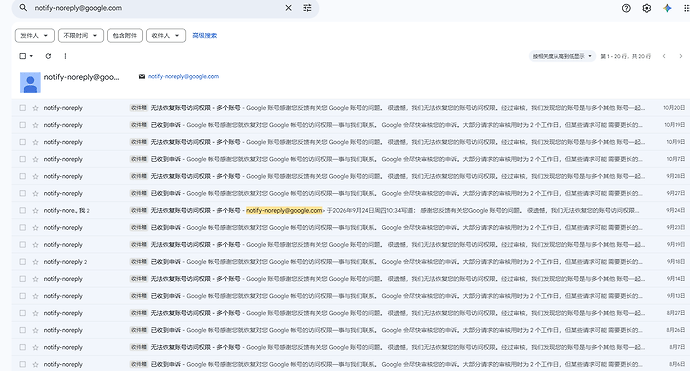Toggle the 包含附件 filter chip
Screen dimensions: 690x371
point(125,36)
